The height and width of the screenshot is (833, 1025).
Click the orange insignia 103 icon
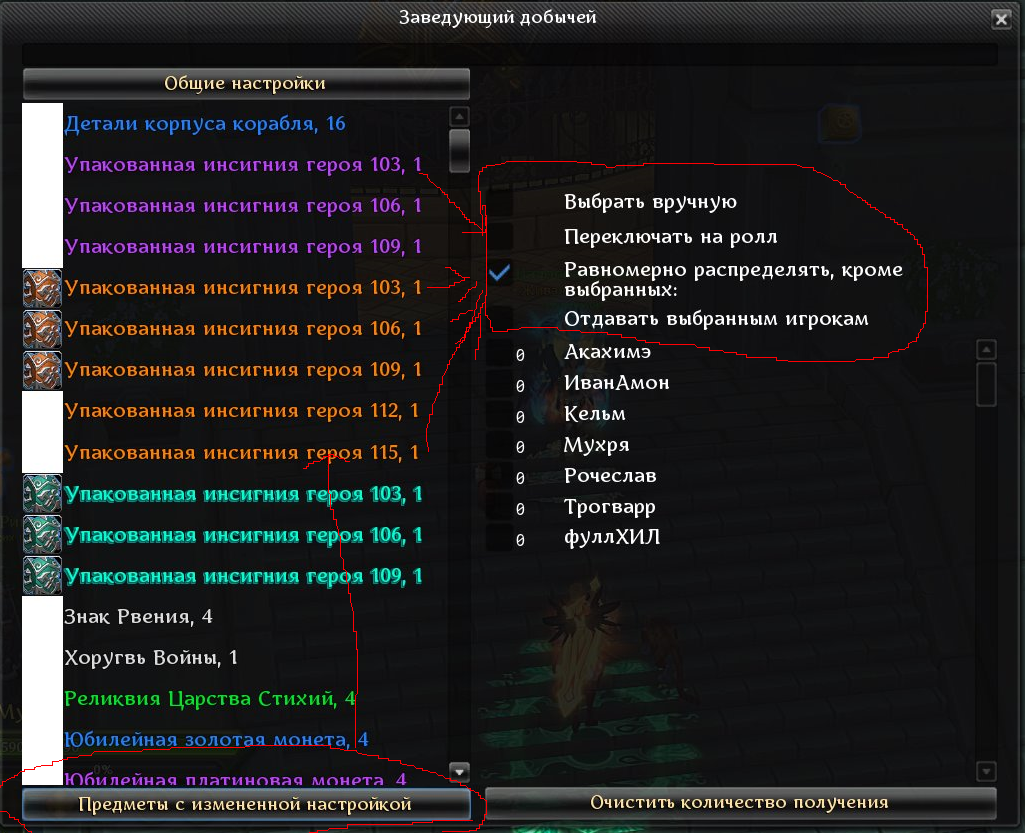coord(42,288)
